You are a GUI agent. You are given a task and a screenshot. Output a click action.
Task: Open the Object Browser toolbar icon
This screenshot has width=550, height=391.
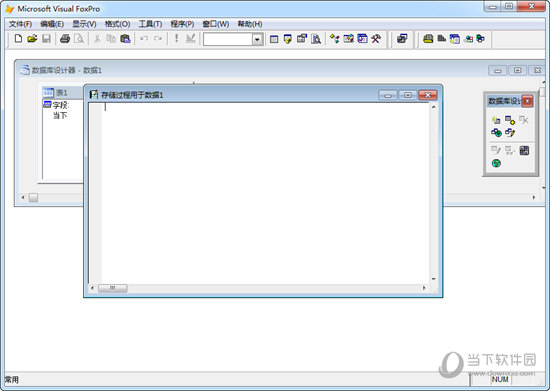tap(348, 39)
